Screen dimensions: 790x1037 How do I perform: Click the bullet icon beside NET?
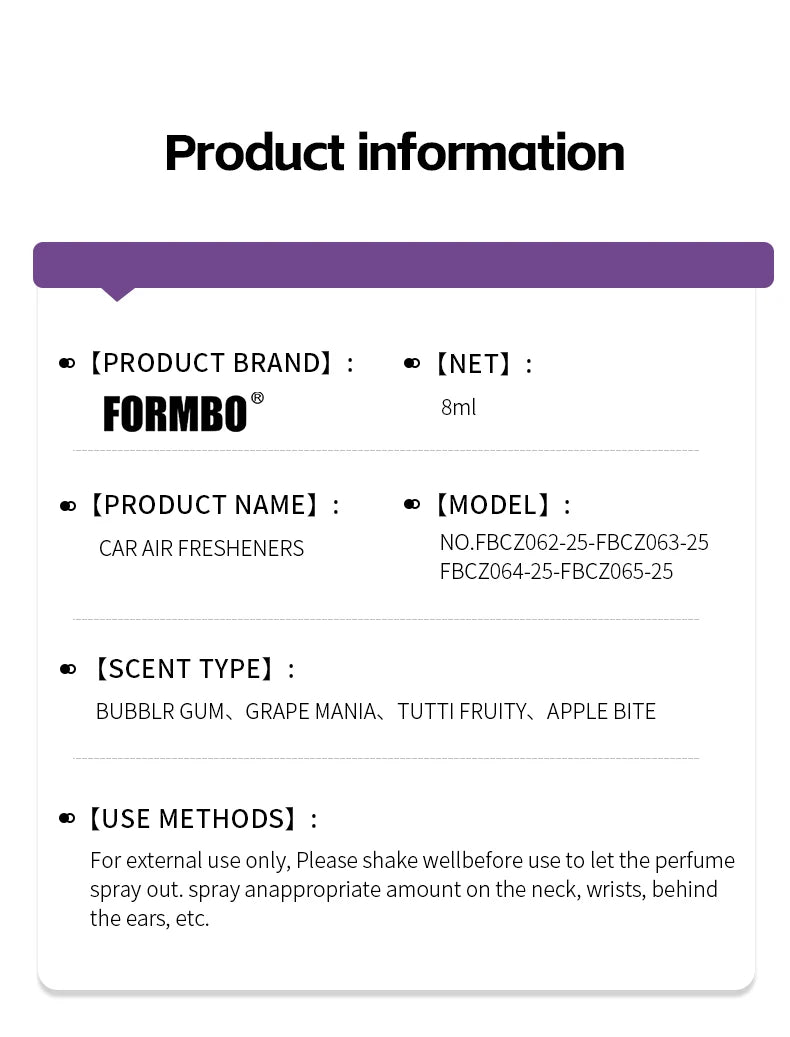coord(412,363)
